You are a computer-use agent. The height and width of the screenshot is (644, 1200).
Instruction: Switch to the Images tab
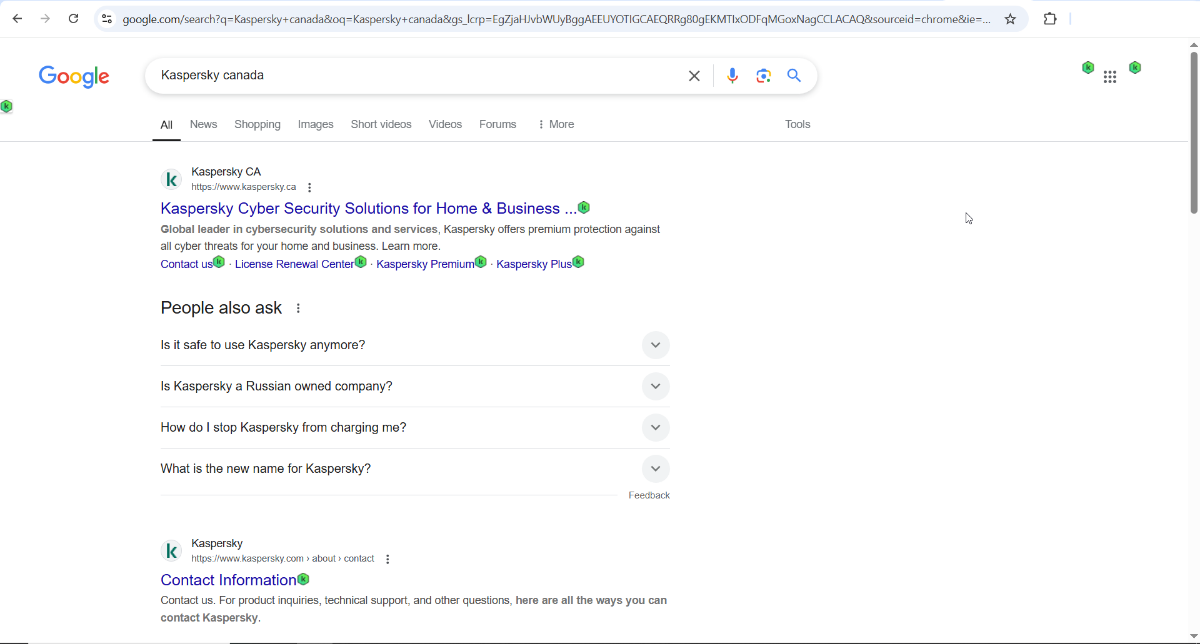pyautogui.click(x=315, y=125)
